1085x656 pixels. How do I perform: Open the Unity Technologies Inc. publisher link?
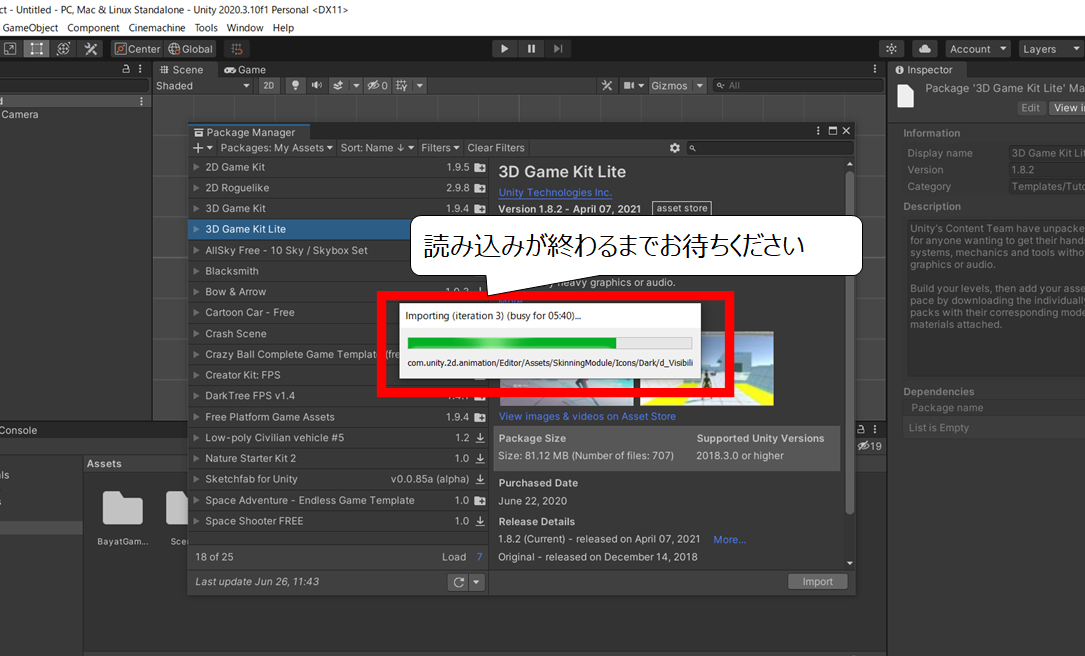[x=555, y=192]
